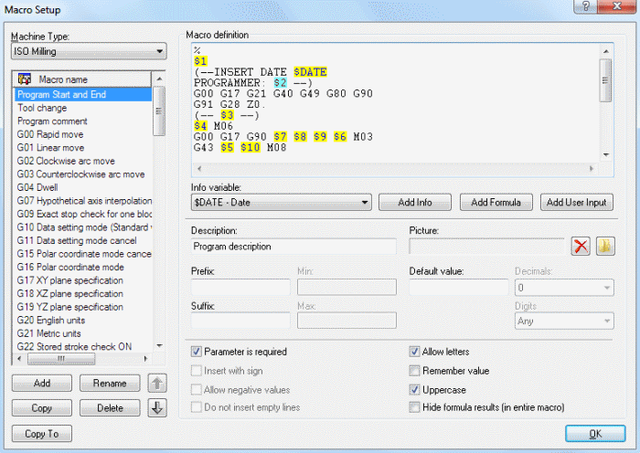Click the $DATE variable in macro definition
The height and width of the screenshot is (453, 640).
310,72
